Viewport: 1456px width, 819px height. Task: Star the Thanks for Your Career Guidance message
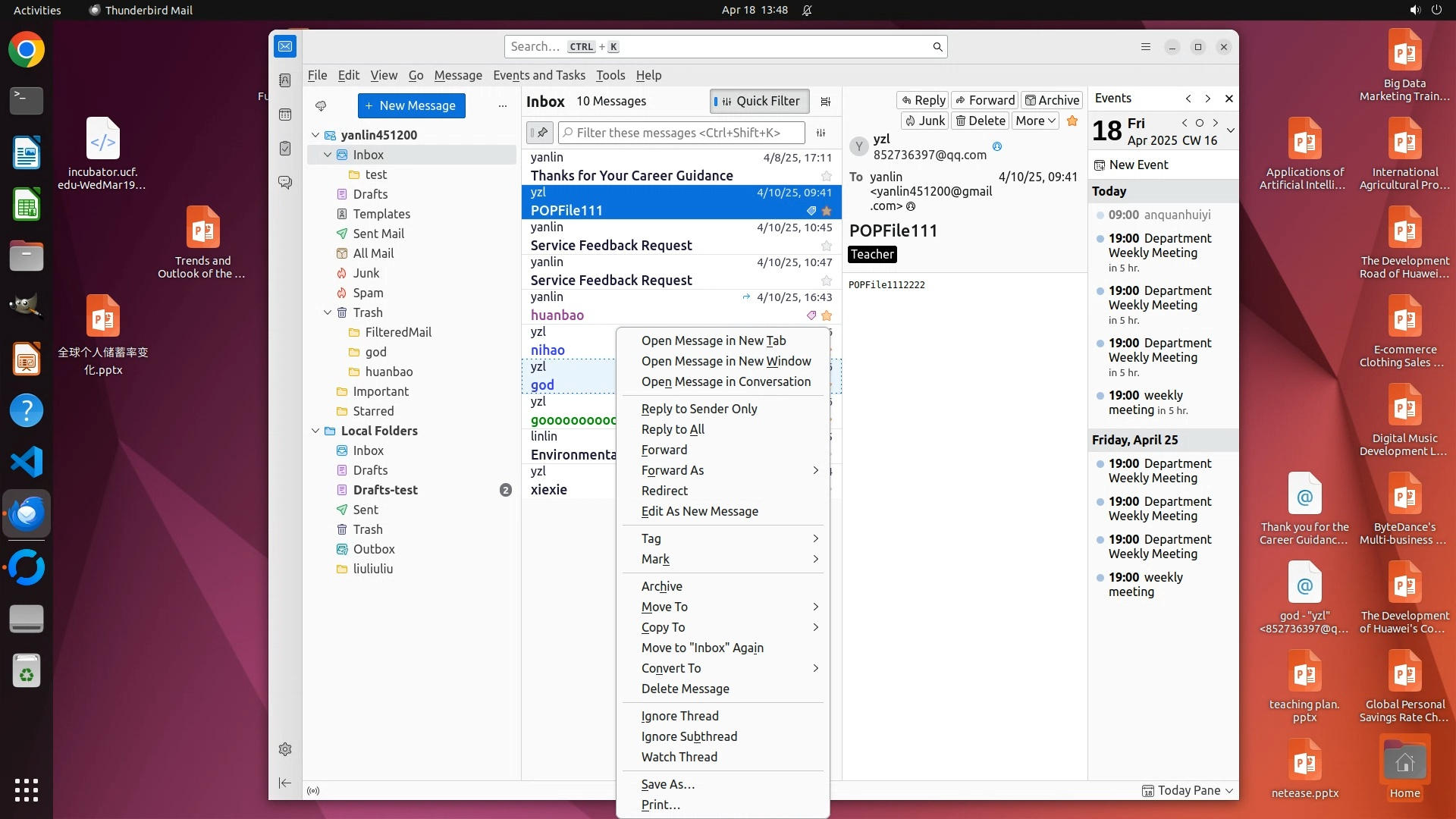click(x=827, y=176)
